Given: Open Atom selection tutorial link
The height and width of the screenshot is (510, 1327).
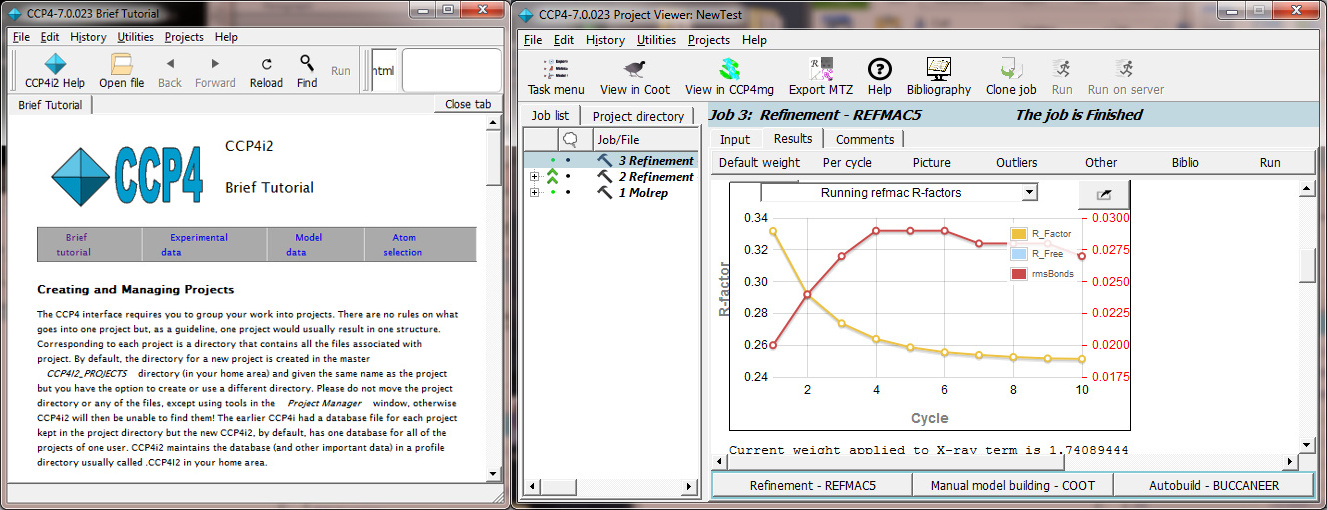Looking at the screenshot, I should click(402, 245).
